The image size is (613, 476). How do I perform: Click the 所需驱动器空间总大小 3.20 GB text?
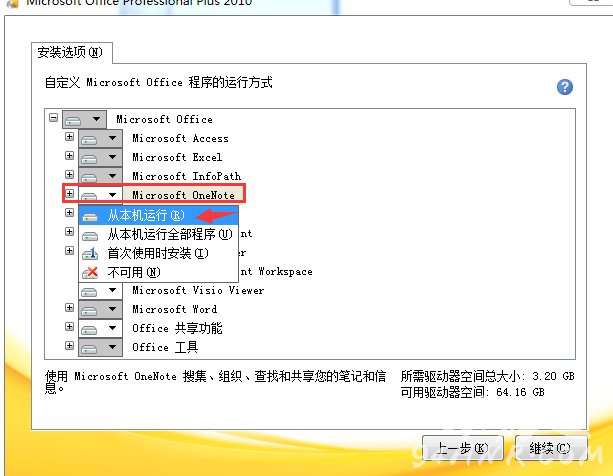(487, 376)
